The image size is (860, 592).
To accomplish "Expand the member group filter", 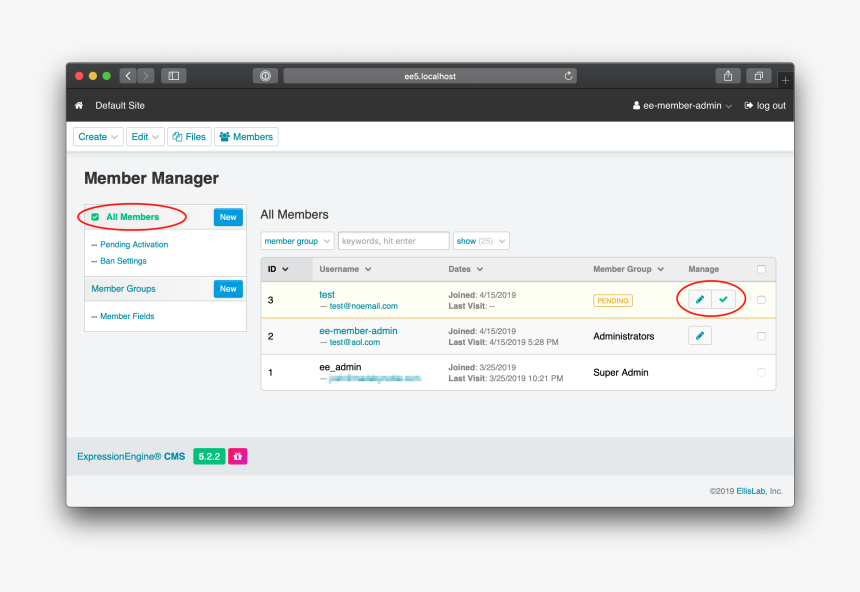I will 297,241.
